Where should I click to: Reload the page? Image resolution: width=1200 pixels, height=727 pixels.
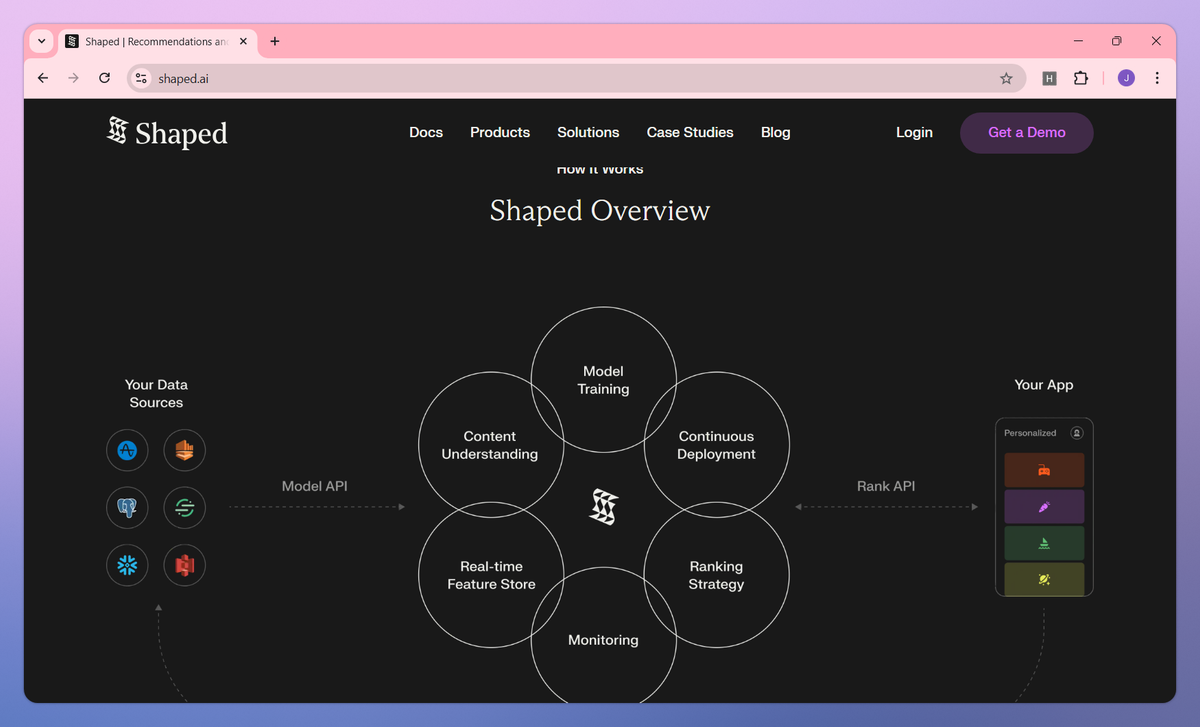tap(104, 78)
